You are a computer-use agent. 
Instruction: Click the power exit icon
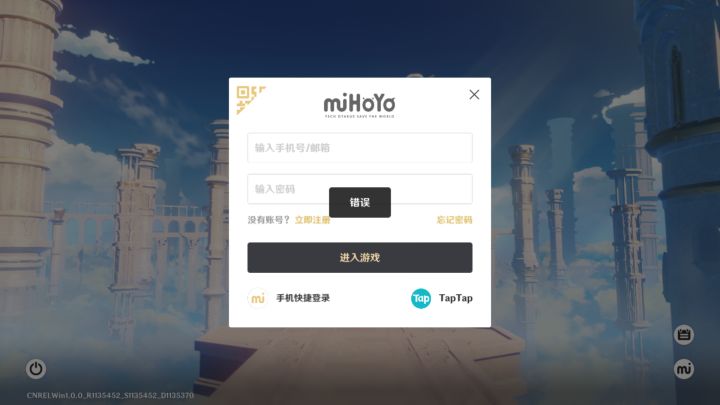tap(36, 369)
